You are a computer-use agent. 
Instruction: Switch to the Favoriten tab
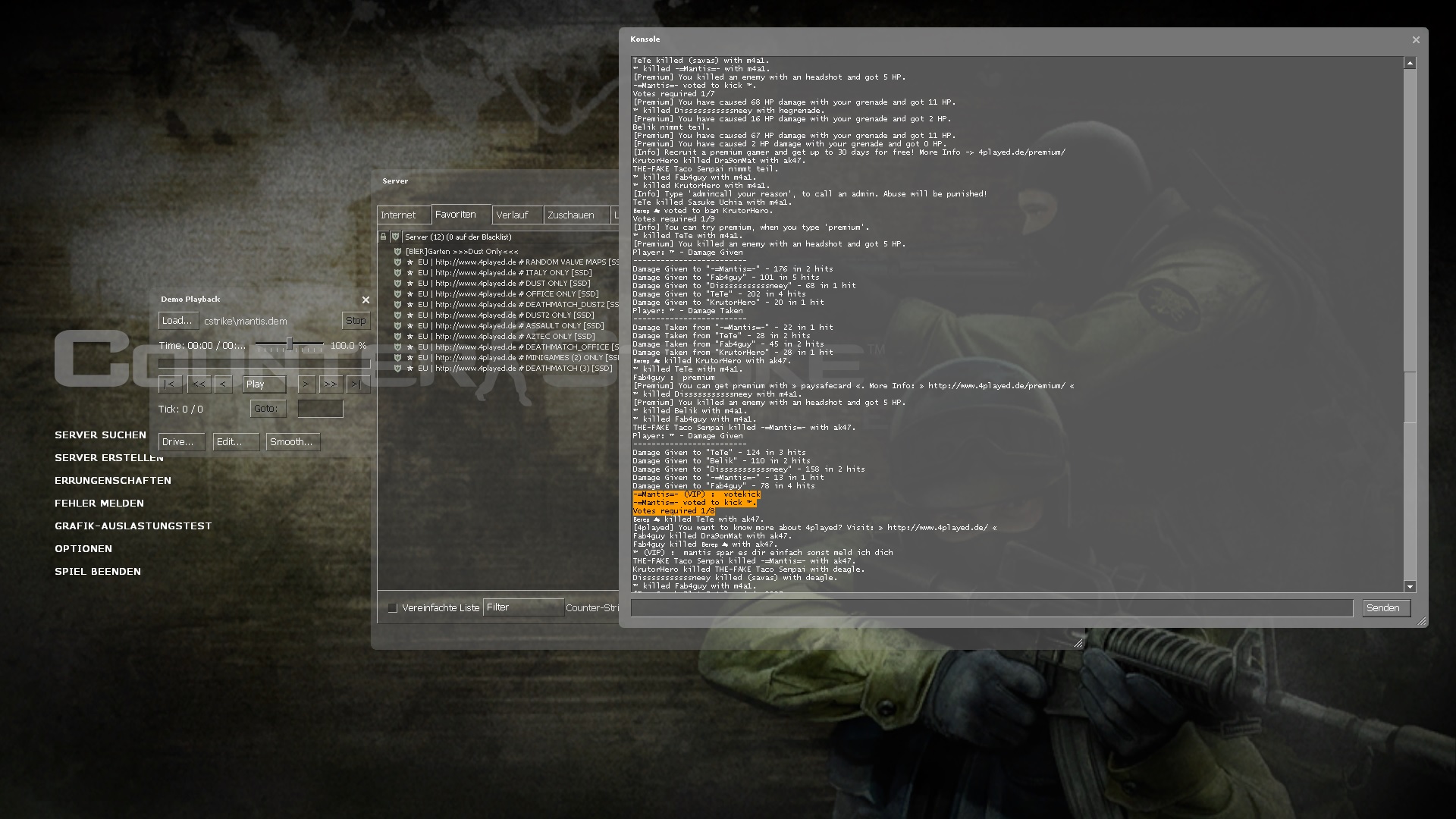(461, 215)
